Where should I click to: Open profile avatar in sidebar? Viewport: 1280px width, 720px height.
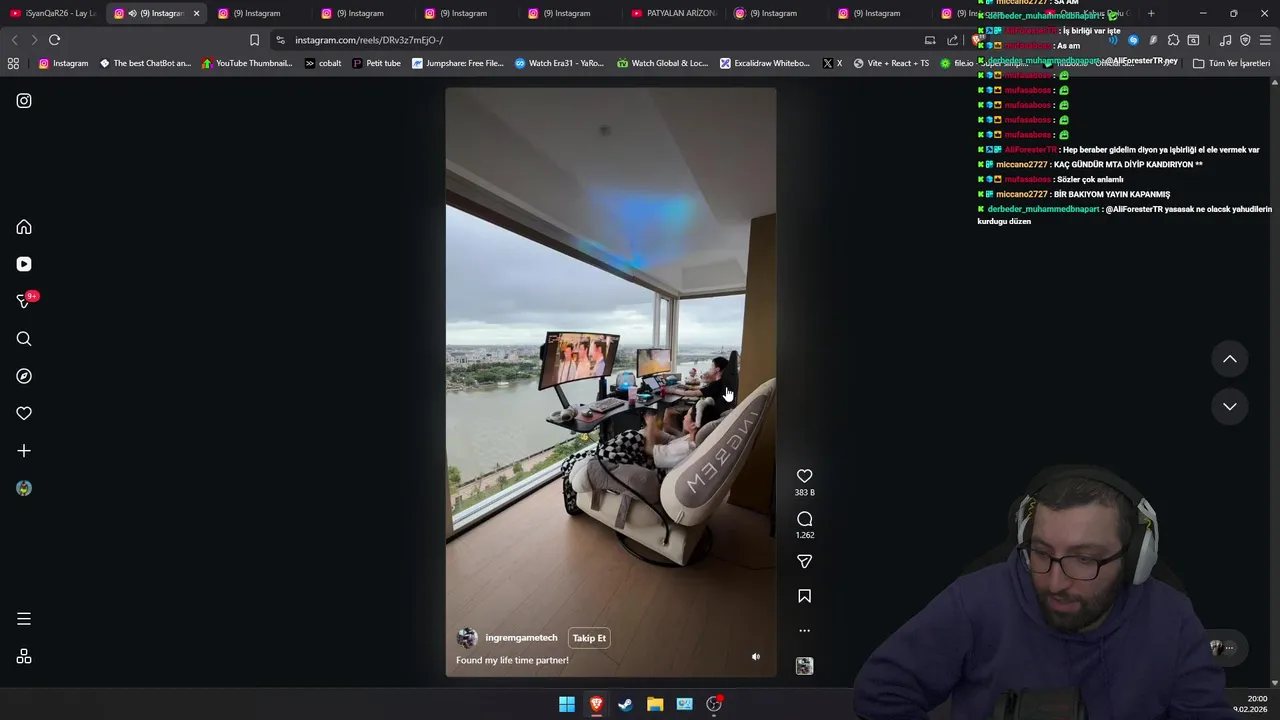(24, 488)
